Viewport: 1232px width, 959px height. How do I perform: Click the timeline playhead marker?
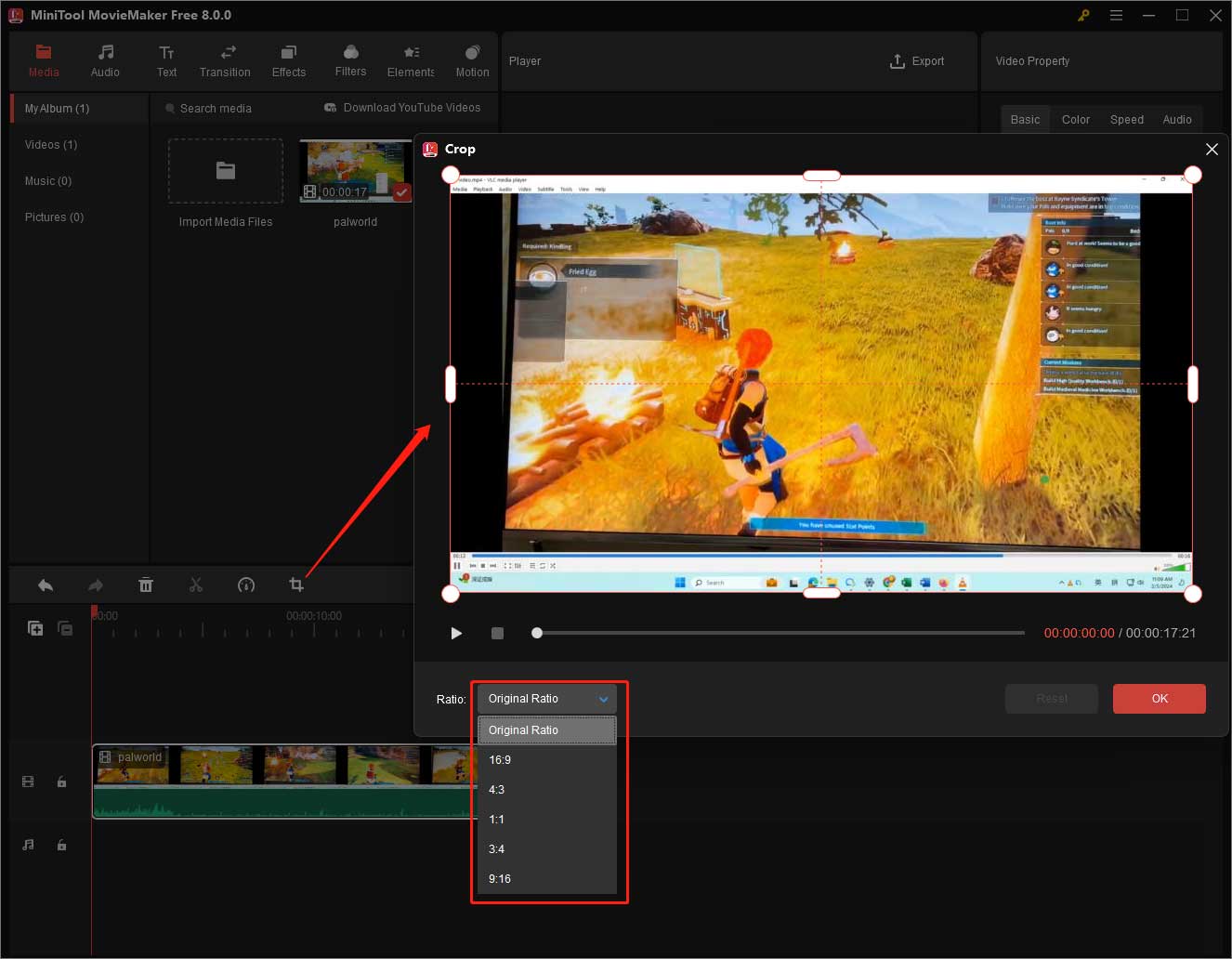[x=94, y=611]
